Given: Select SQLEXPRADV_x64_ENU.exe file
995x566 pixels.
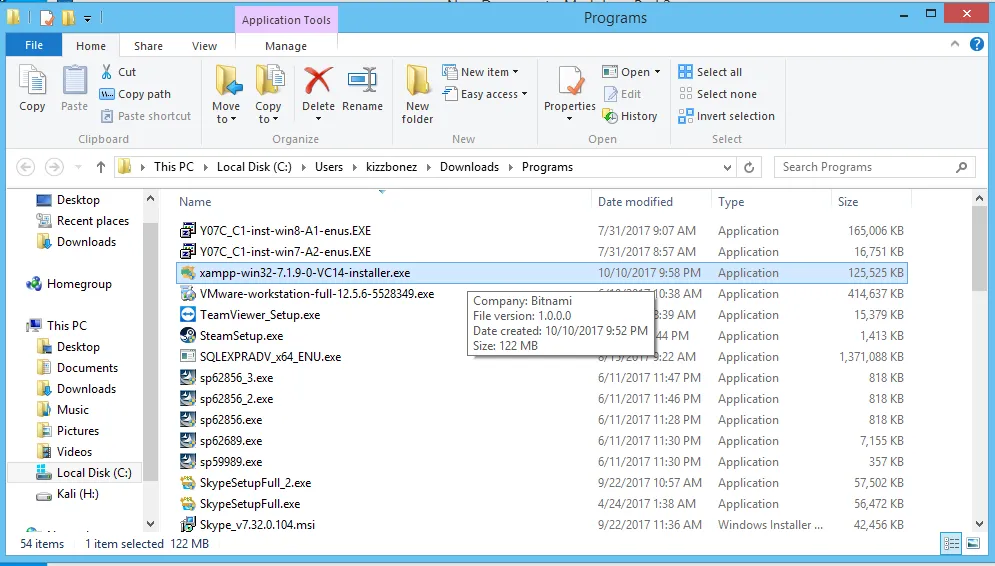Looking at the screenshot, I should coord(270,357).
